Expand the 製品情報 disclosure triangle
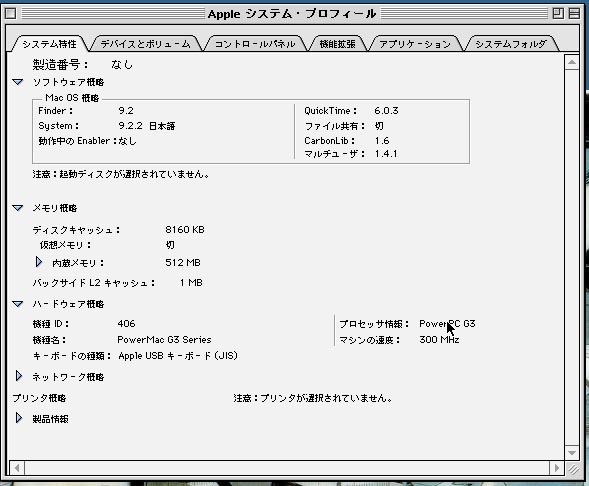Image resolution: width=589 pixels, height=486 pixels. [19, 418]
